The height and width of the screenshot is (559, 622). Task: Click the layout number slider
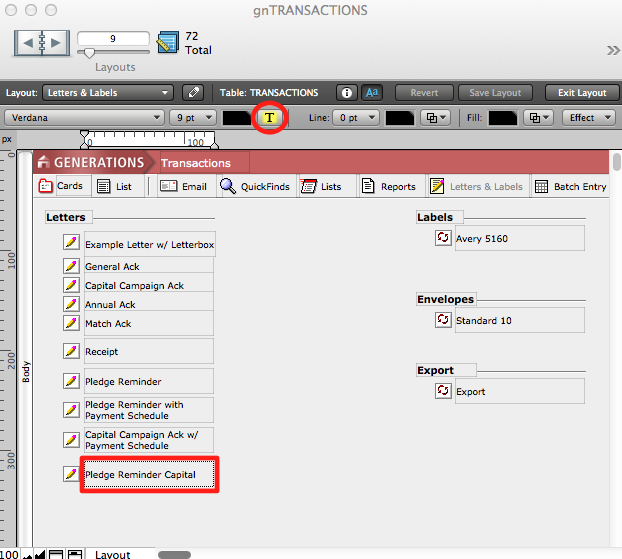tap(88, 53)
